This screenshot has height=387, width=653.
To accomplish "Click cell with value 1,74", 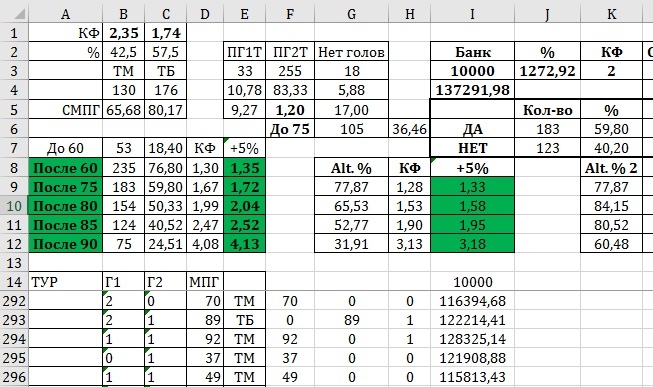I will tap(166, 33).
